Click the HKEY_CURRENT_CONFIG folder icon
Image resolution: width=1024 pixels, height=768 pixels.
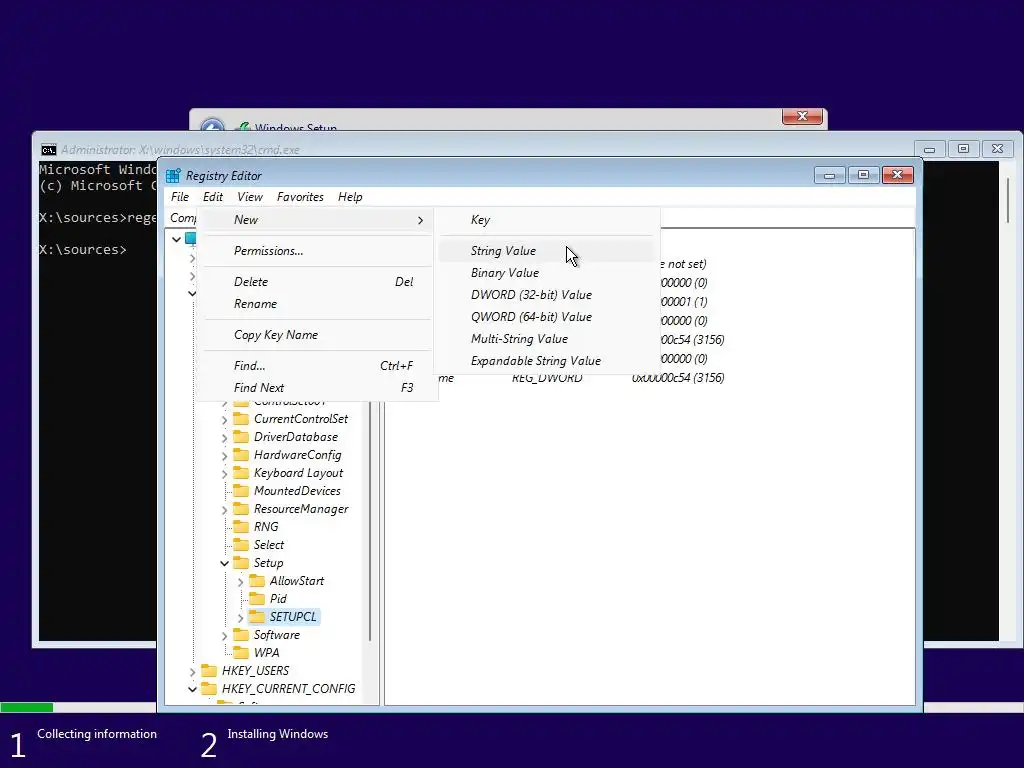coord(209,688)
